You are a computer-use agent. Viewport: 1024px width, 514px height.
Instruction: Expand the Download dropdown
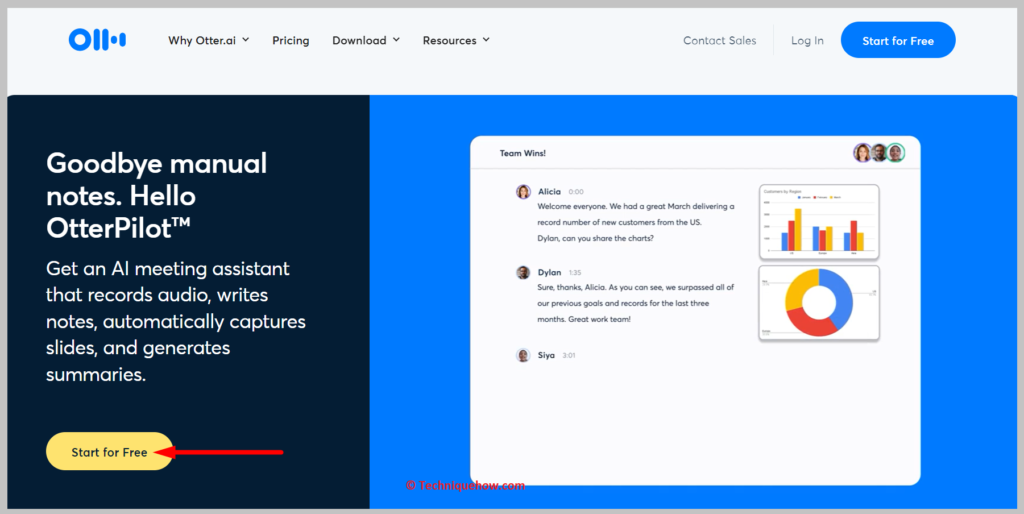366,40
